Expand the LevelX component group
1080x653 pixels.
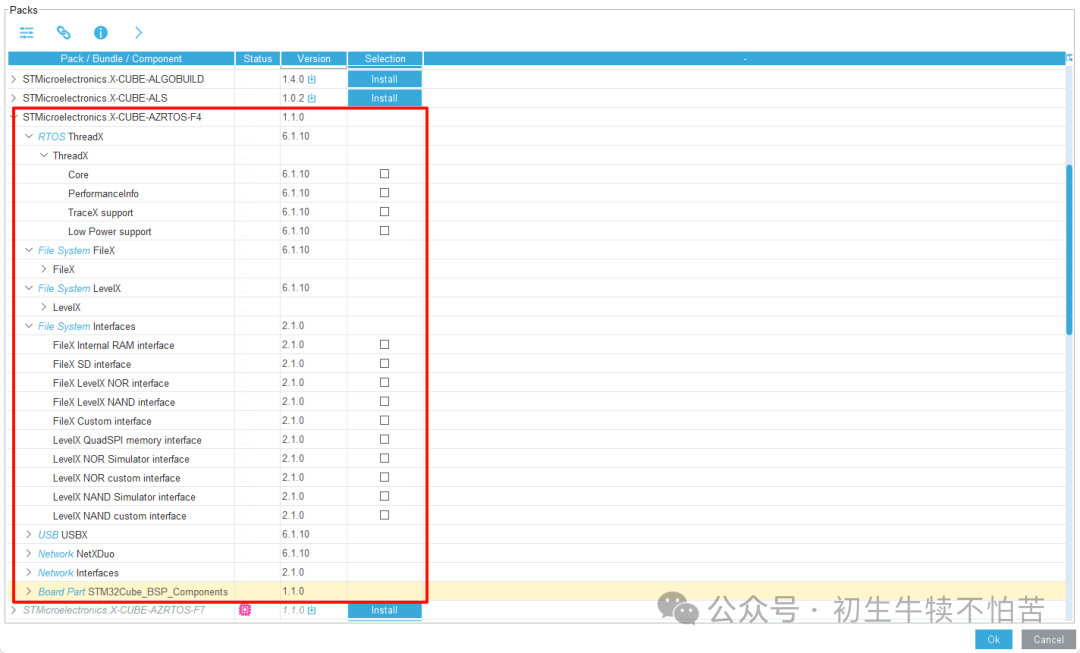pos(44,307)
